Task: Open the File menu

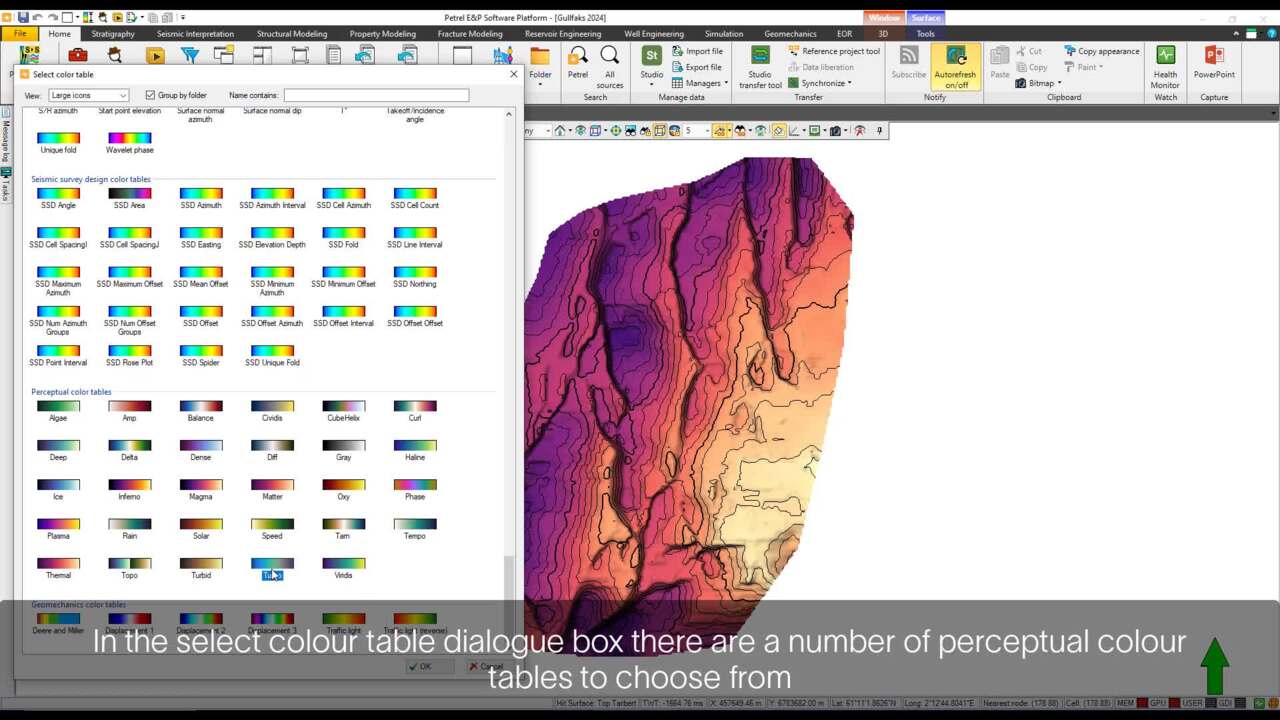Action: pos(20,34)
